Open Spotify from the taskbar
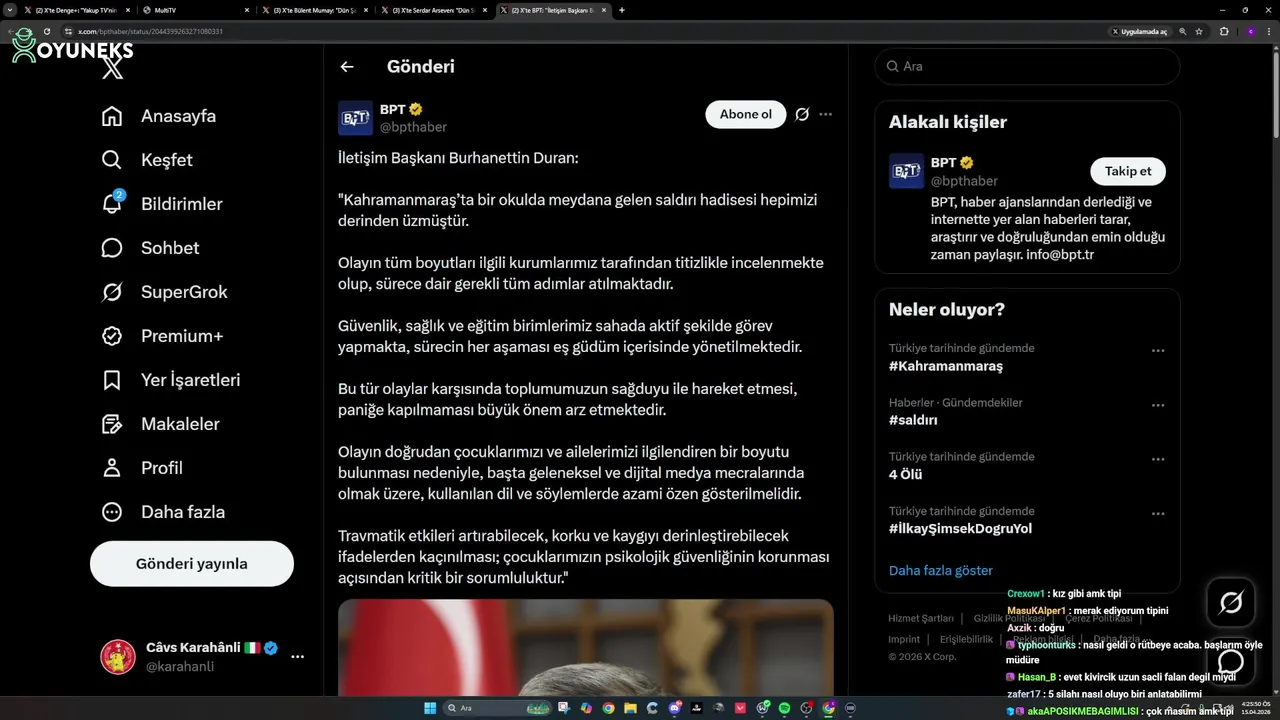 tap(784, 708)
